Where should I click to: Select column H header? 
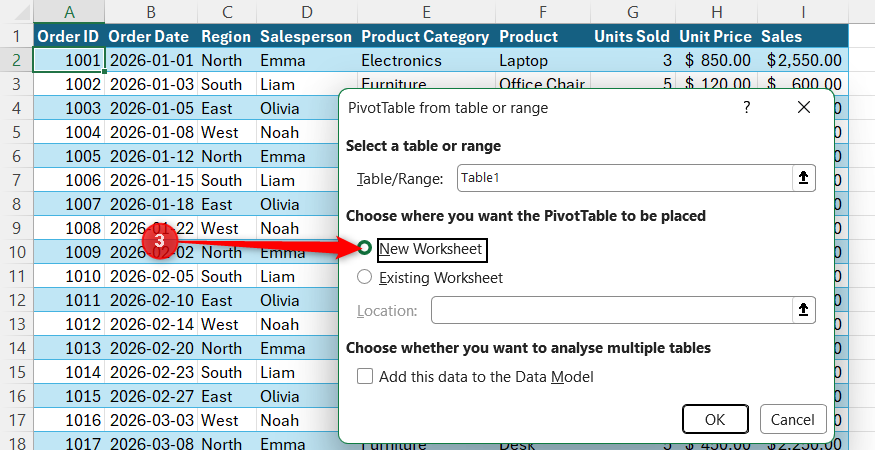click(717, 12)
